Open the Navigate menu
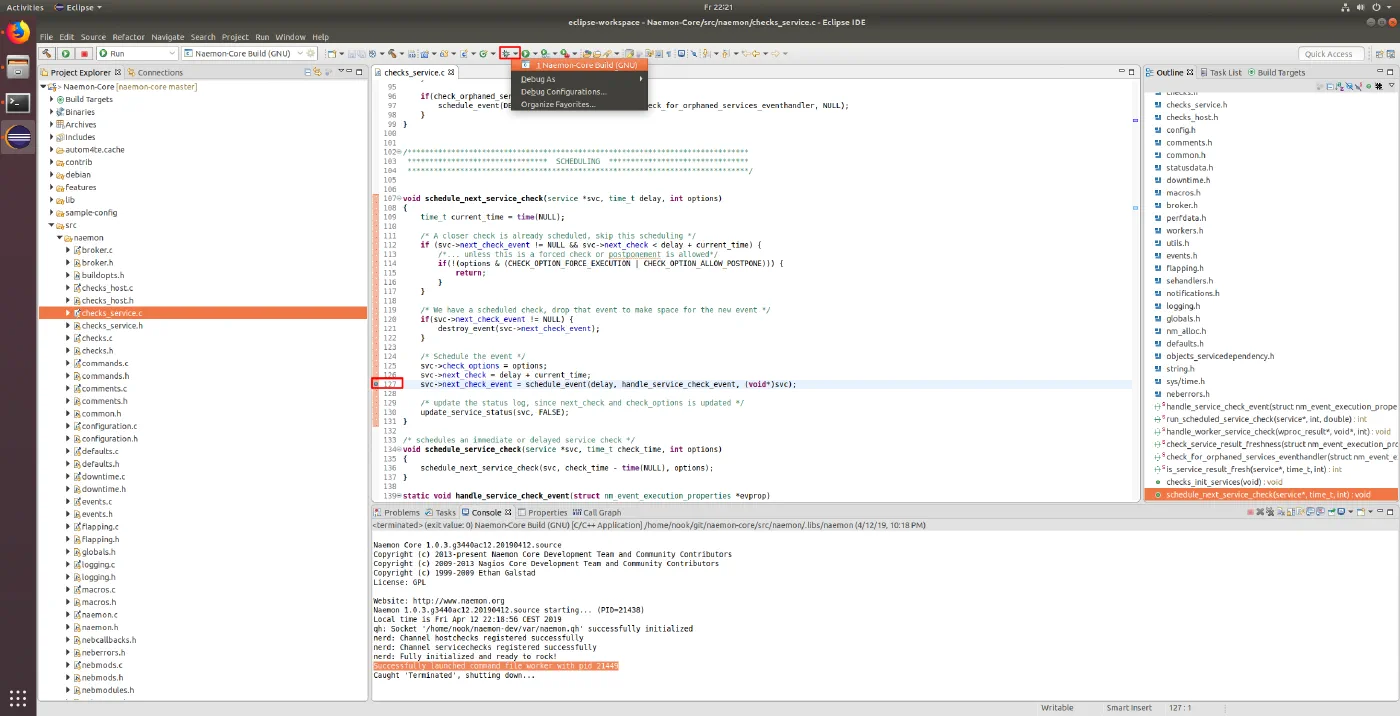 (x=168, y=37)
